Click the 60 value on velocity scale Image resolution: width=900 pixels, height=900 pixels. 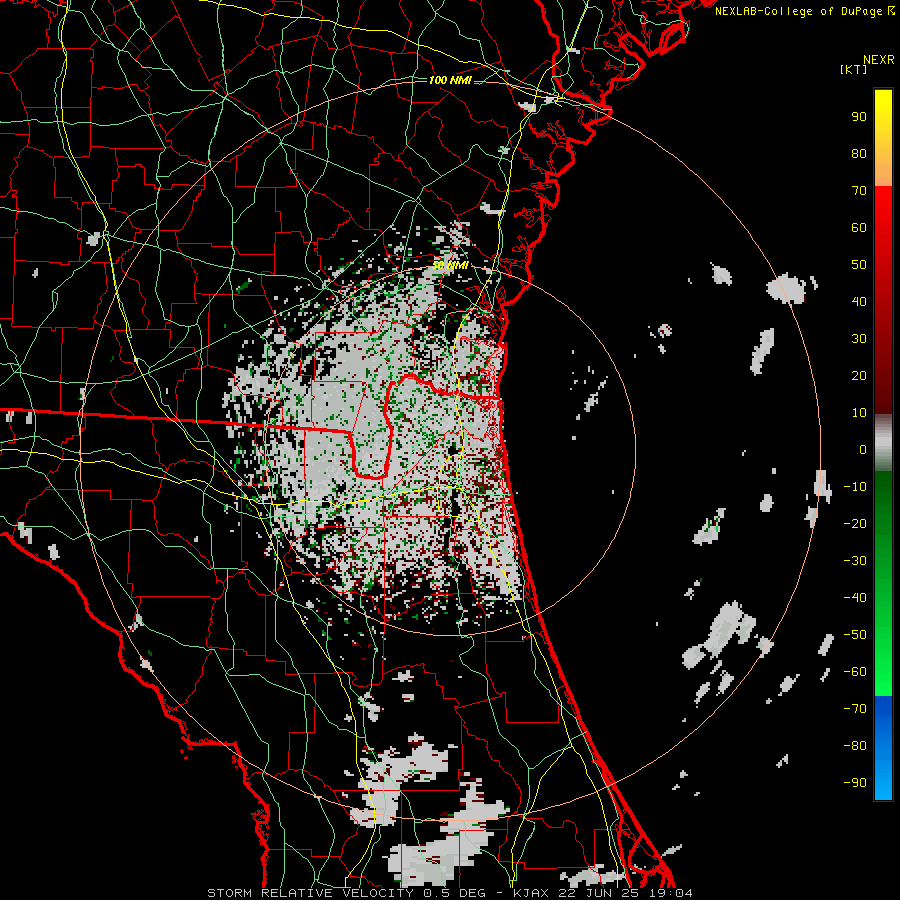[859, 228]
